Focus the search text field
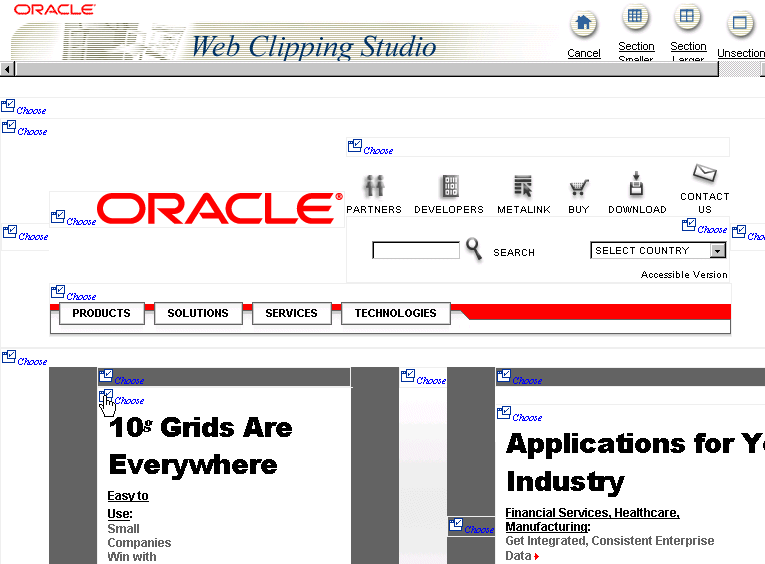Screen dimensions: 765x564 point(416,250)
